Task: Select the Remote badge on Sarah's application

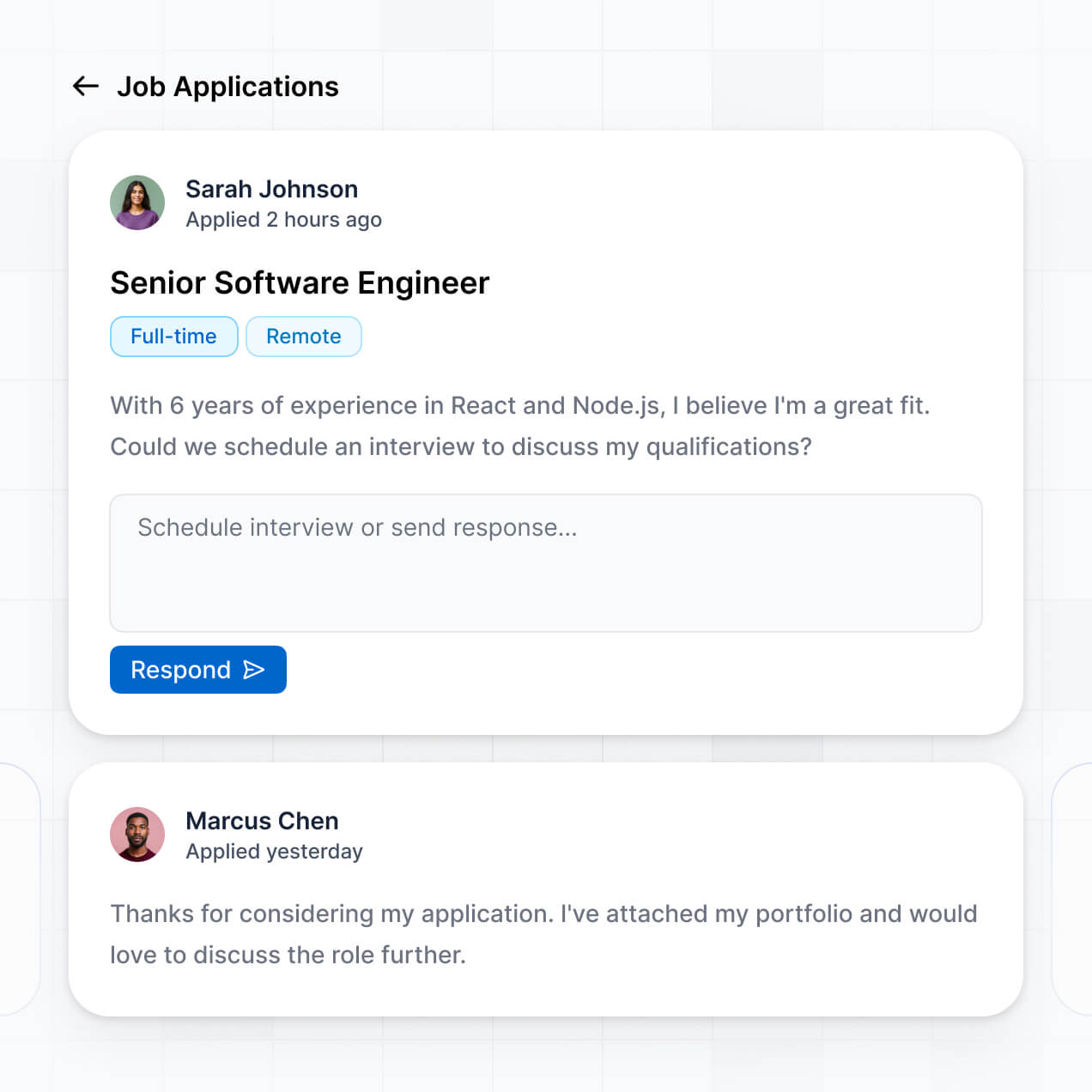Action: 303,337
